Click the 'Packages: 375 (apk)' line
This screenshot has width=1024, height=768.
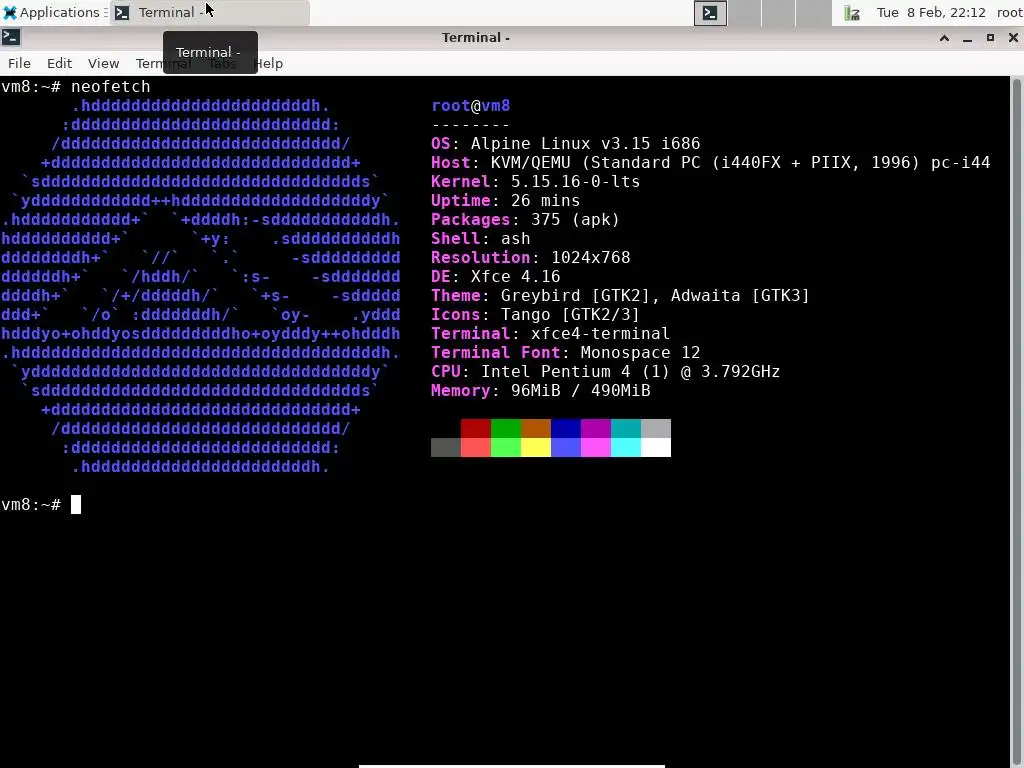(x=525, y=219)
